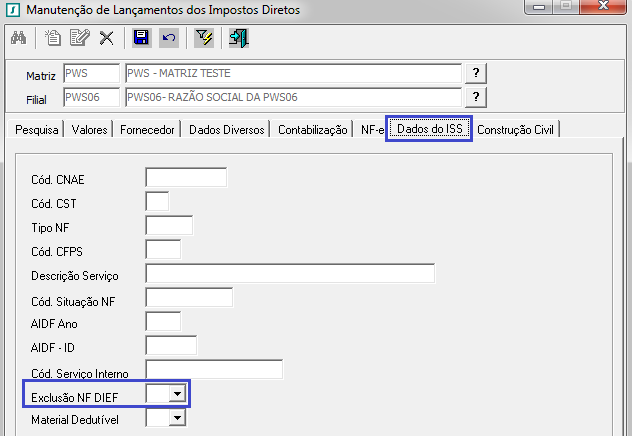Image resolution: width=632 pixels, height=436 pixels.
Task: Expand the Exclusão NF DIEF dropdown
Action: tap(177, 394)
